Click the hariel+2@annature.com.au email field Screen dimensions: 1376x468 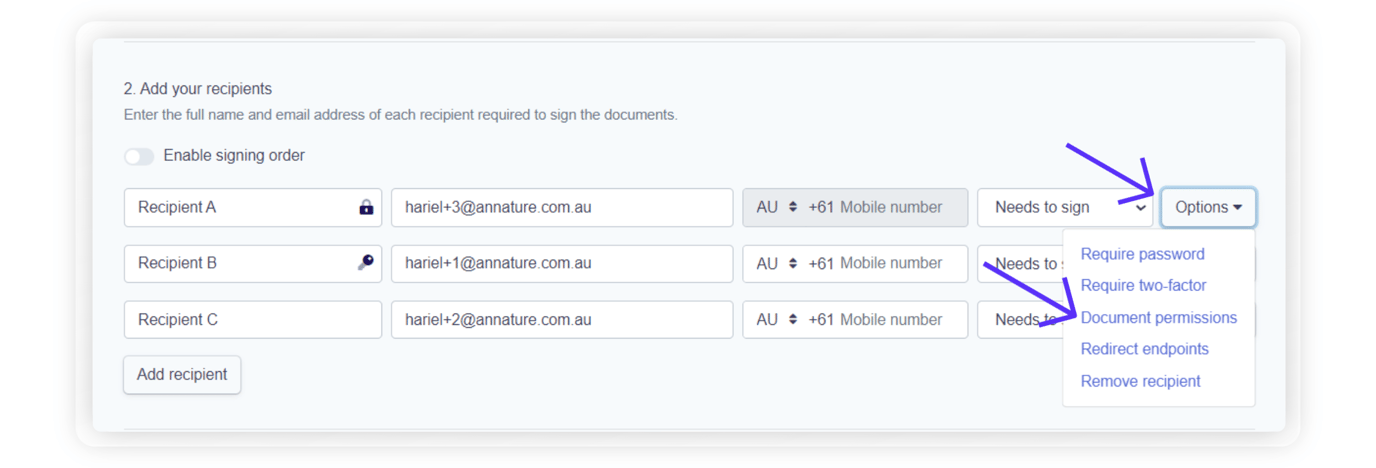pos(562,320)
